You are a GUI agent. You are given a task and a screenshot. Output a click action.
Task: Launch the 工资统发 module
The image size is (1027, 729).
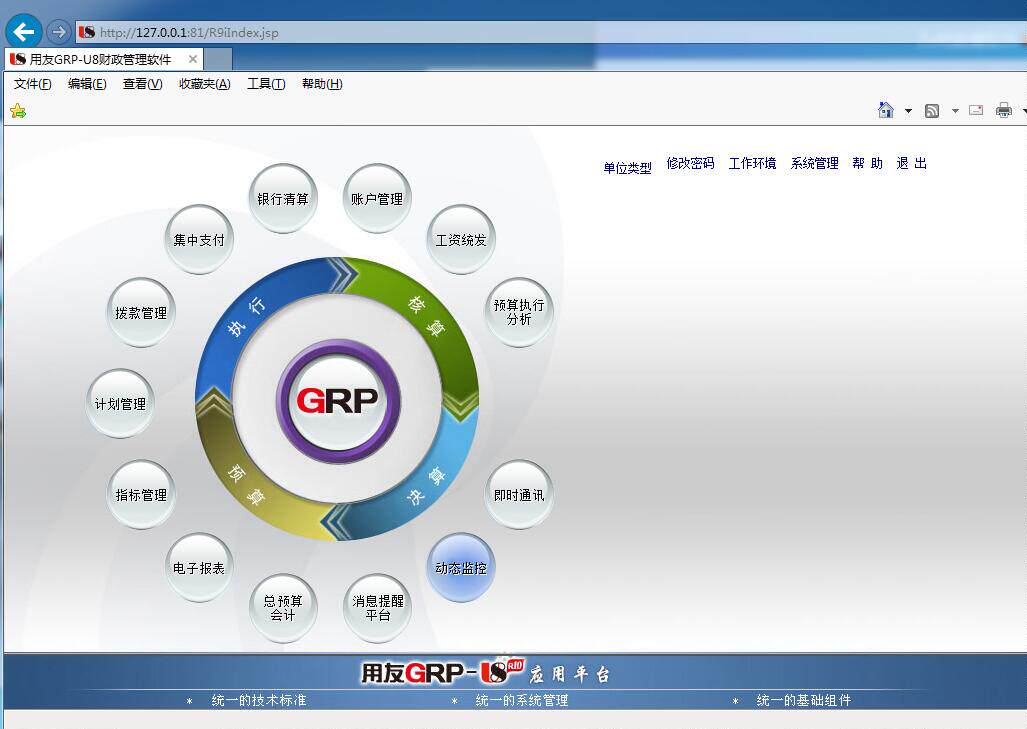click(461, 240)
